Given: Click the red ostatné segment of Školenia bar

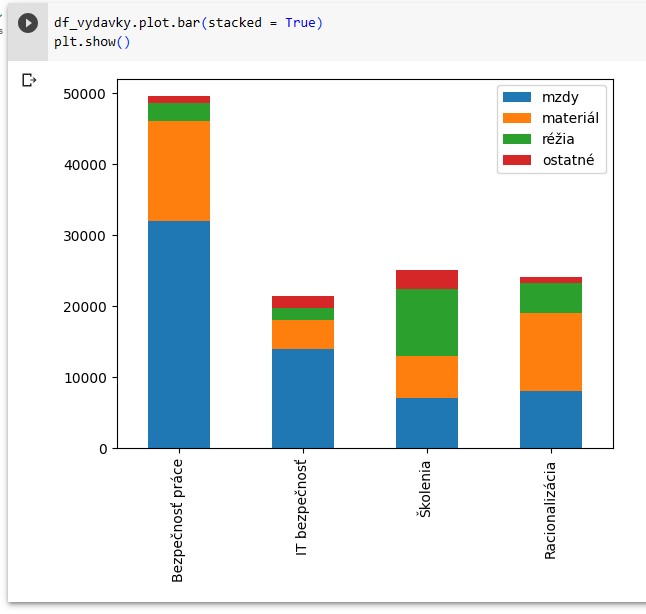Looking at the screenshot, I should click(427, 279).
